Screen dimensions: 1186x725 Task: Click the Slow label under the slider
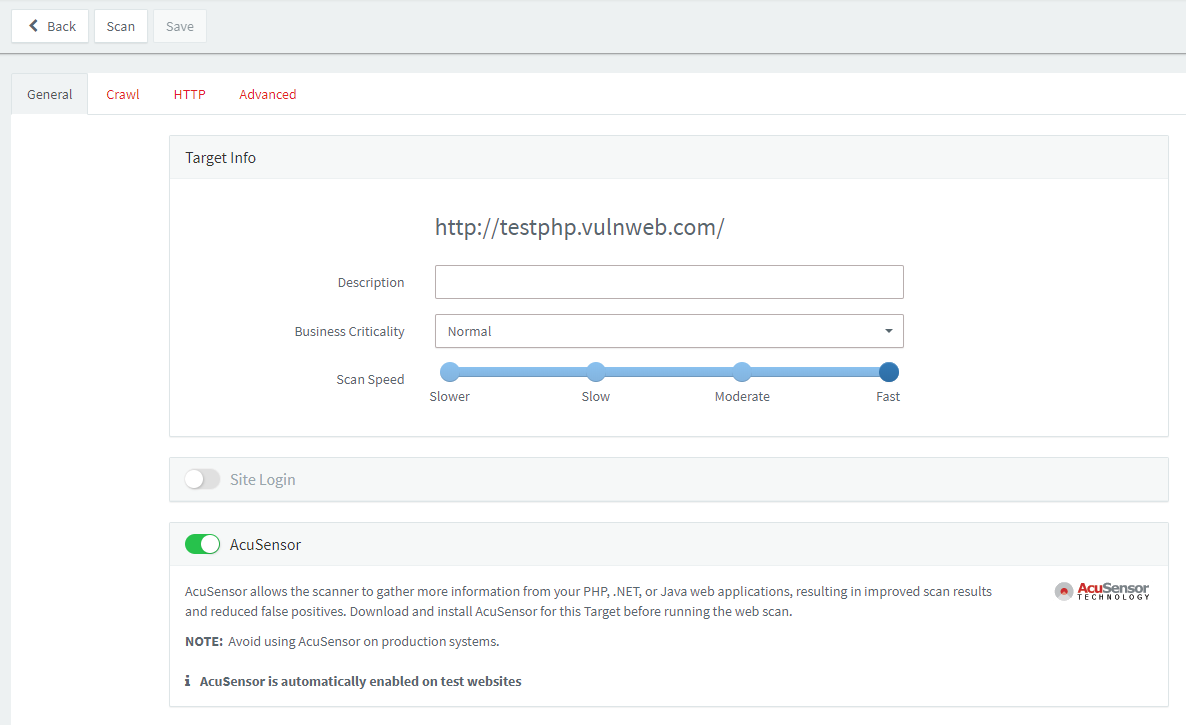point(595,397)
